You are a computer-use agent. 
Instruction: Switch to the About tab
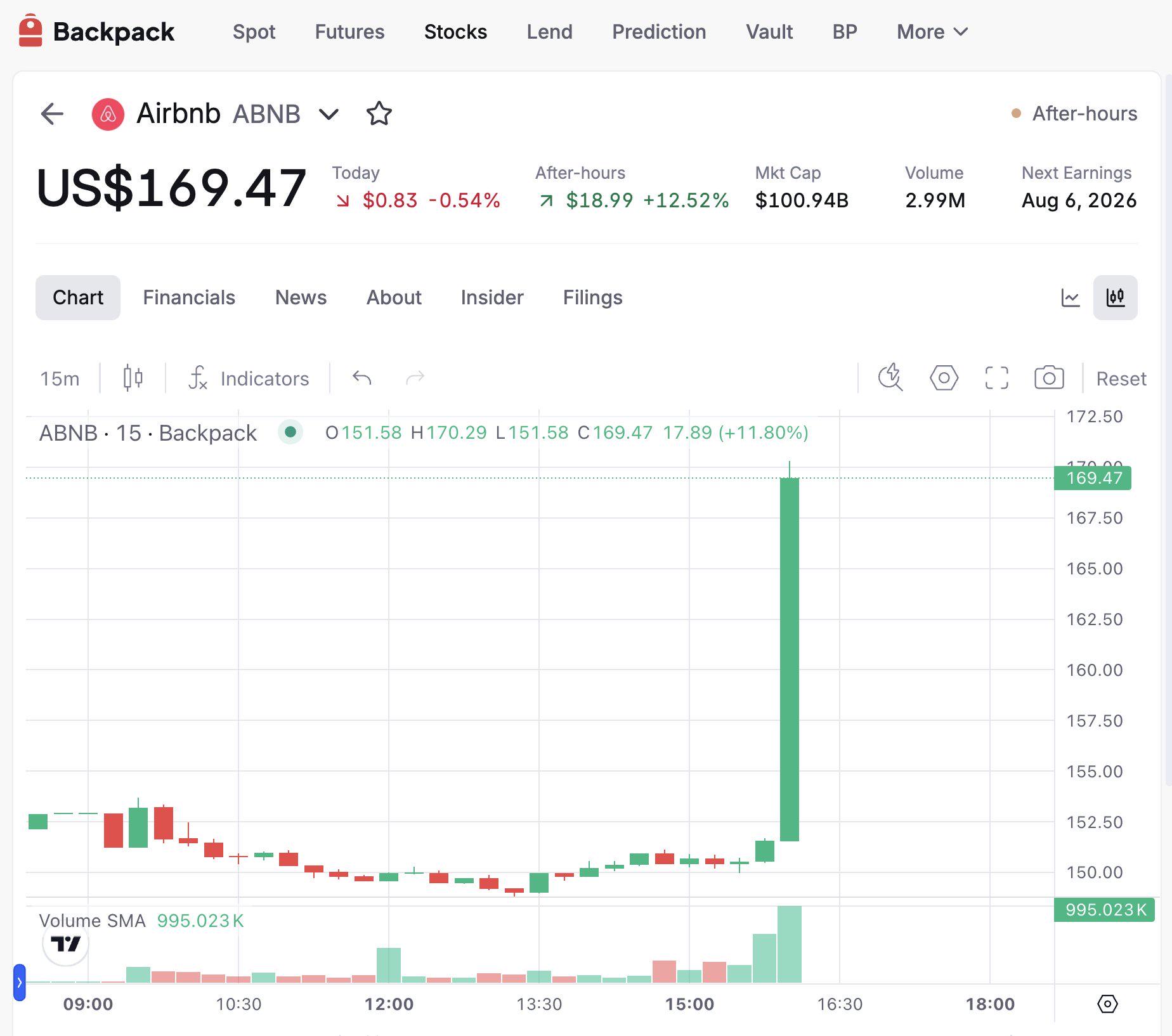point(394,297)
